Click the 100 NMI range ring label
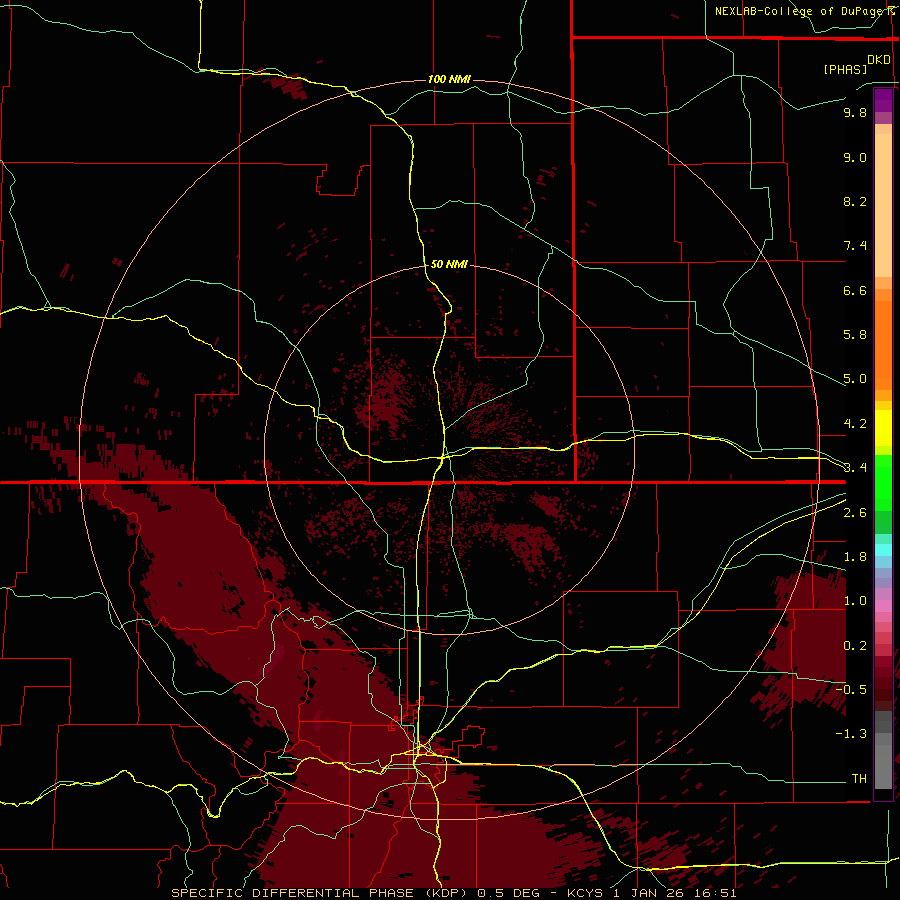Viewport: 900px width, 900px height. click(449, 79)
